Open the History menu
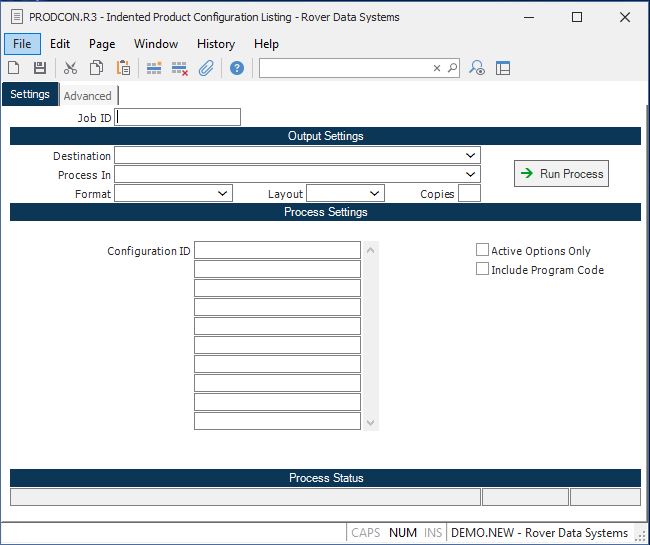The width and height of the screenshot is (650, 545). 215,44
